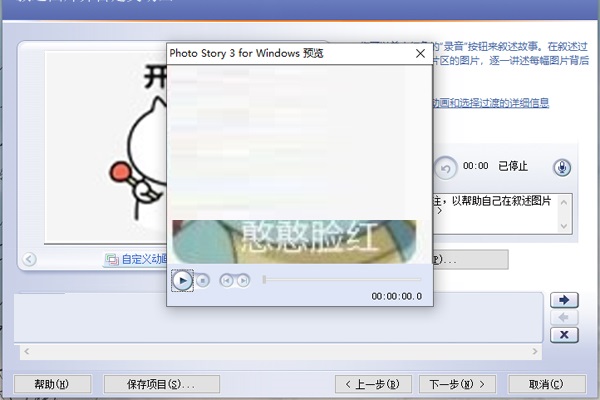Click the 已停止 recording status text
600x400 pixels.
point(513,166)
